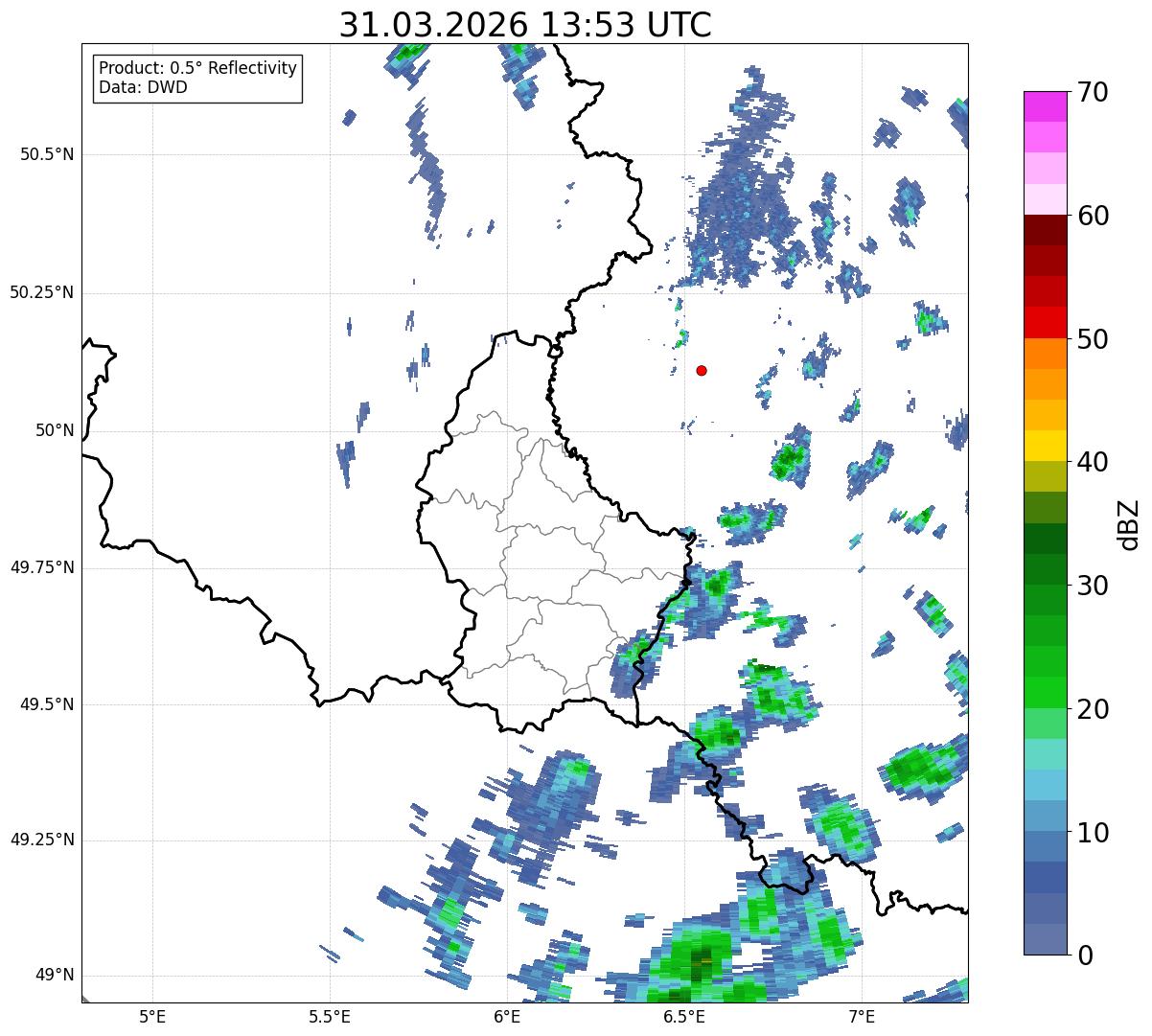Click the colorbar 30 tick label

coord(1093,586)
